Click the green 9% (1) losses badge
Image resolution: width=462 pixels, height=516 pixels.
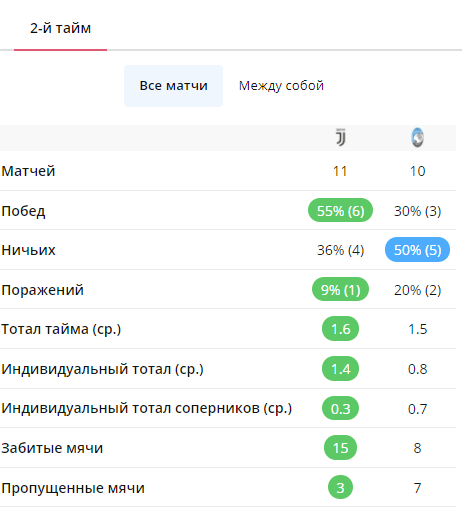click(x=340, y=289)
